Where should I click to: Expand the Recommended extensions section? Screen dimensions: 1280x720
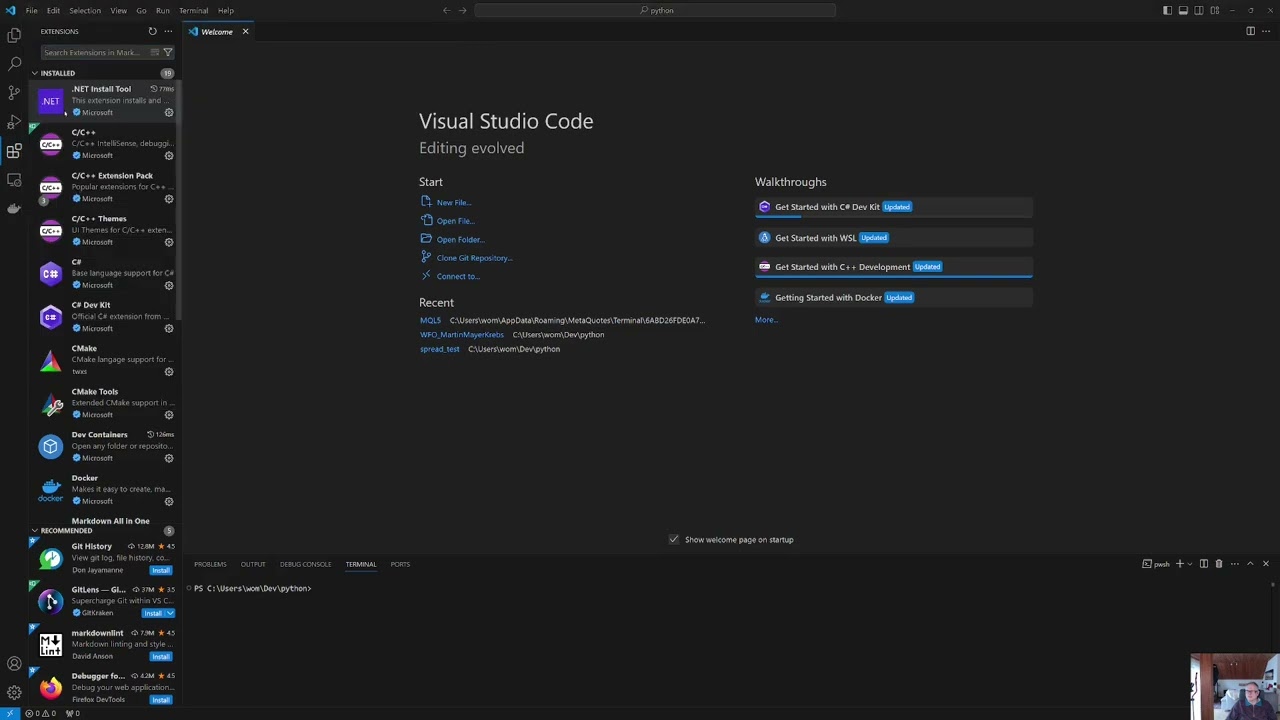click(35, 531)
